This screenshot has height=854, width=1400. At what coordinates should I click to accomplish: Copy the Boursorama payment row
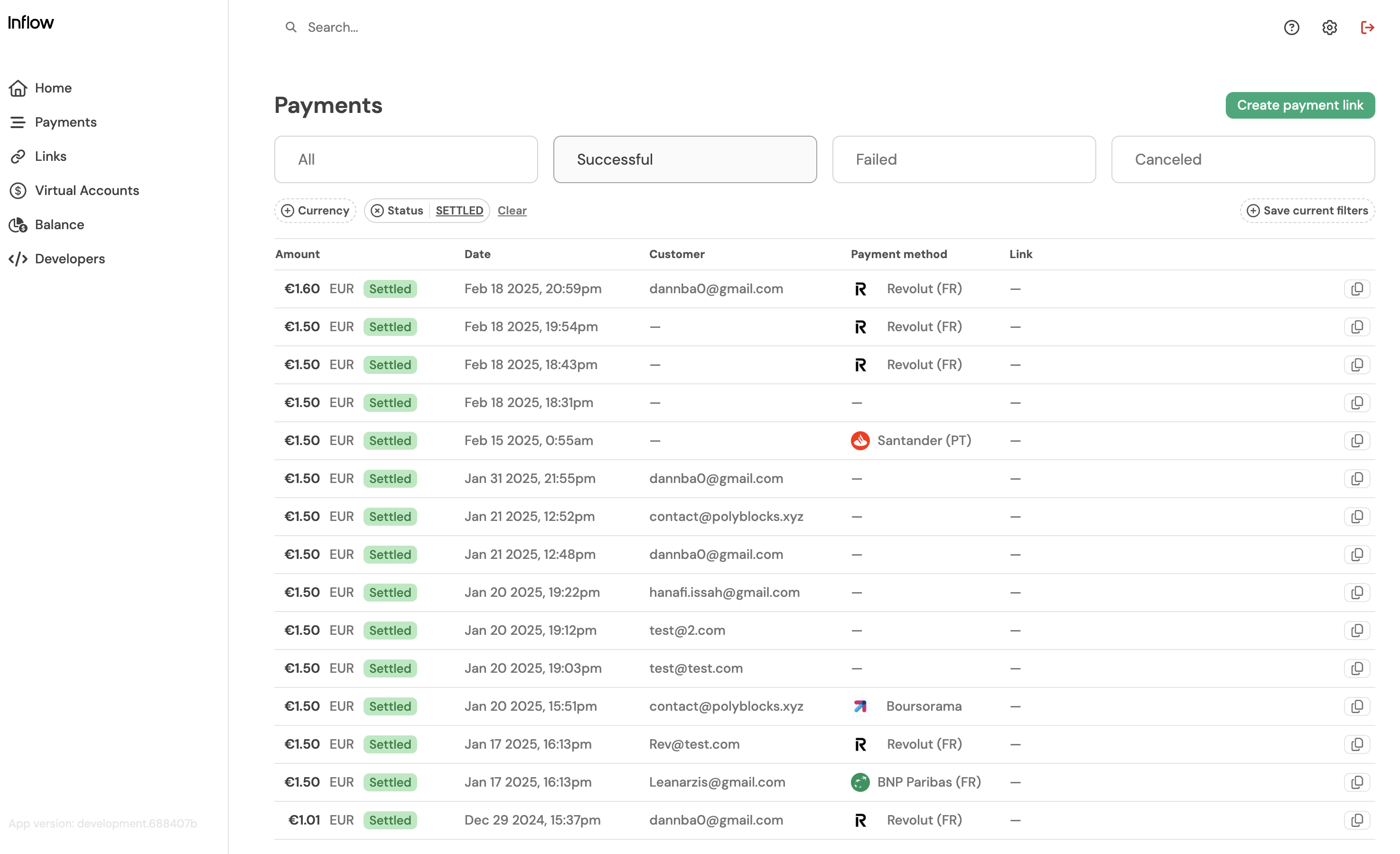click(x=1356, y=706)
